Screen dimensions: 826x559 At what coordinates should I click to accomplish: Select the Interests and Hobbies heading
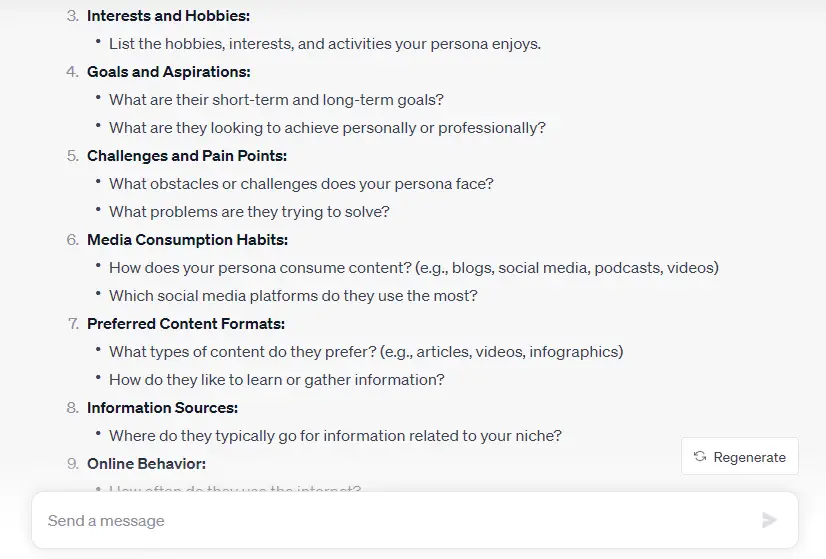click(x=168, y=16)
